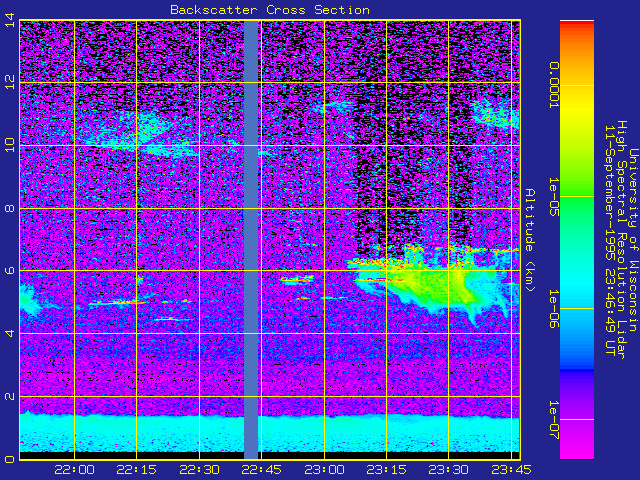Click the 1e-05 colorbar scale label
This screenshot has width=640, height=480.
(553, 197)
